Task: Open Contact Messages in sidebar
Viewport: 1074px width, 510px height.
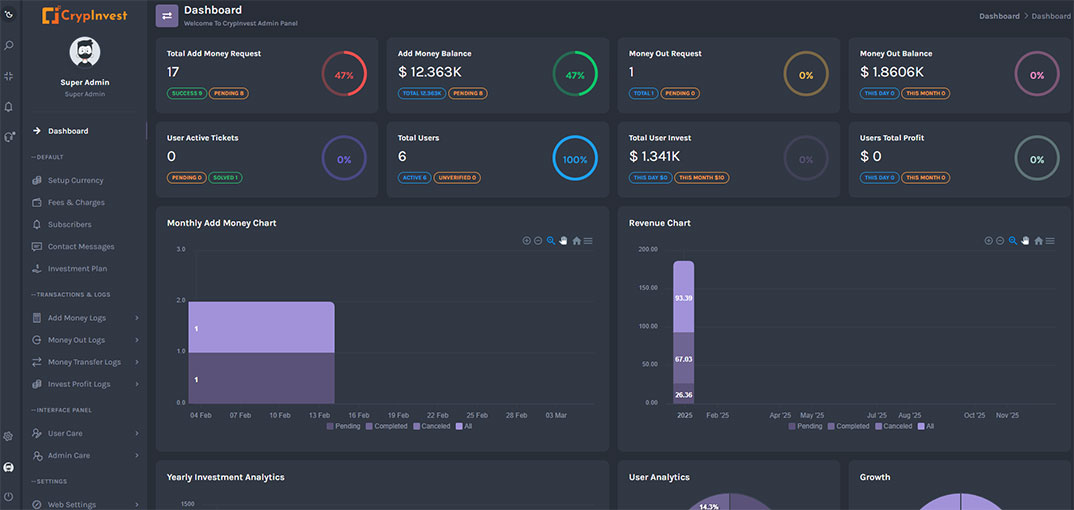Action: [x=81, y=247]
